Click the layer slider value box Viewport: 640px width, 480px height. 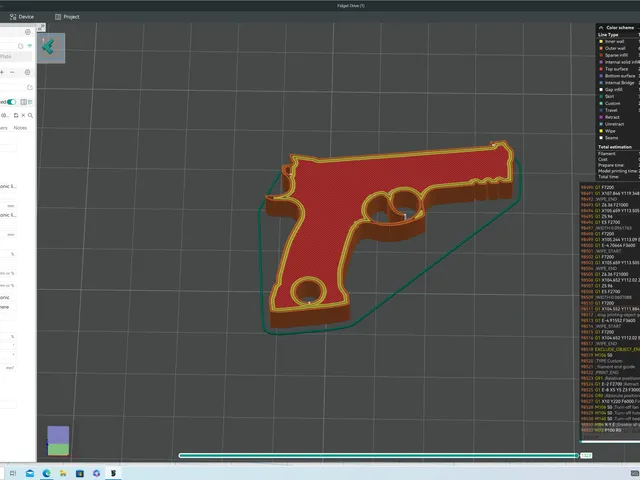tap(586, 456)
